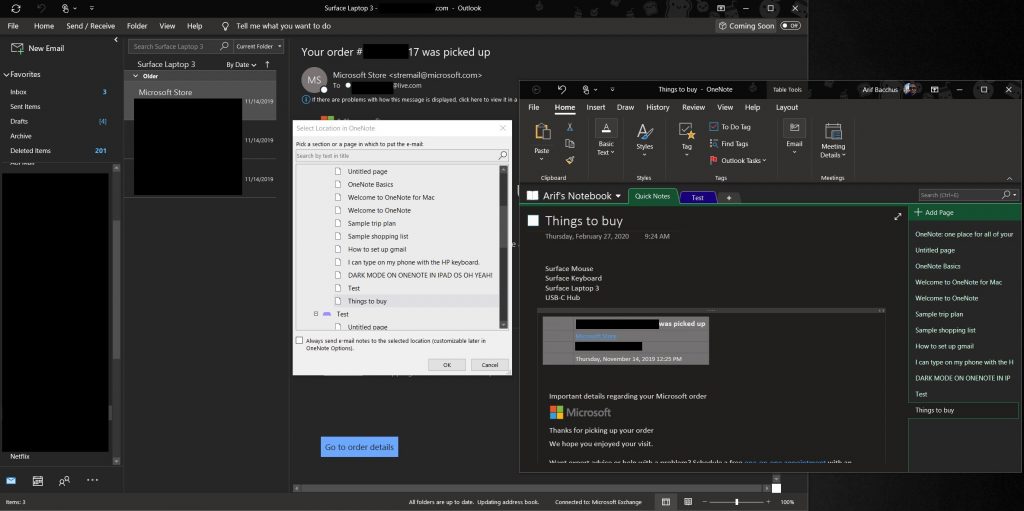Expand page to full view arrow icon

897,216
